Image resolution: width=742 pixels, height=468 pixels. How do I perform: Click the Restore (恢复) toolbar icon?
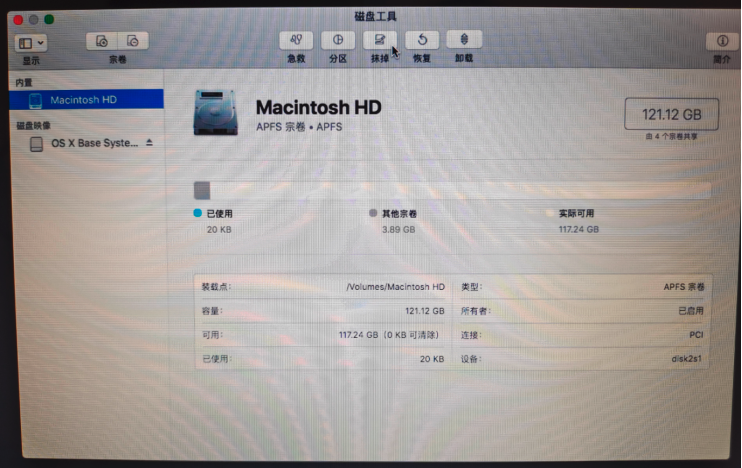422,40
